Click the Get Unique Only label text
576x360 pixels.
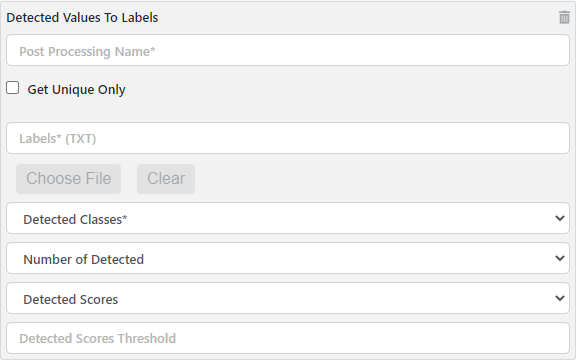click(76, 89)
